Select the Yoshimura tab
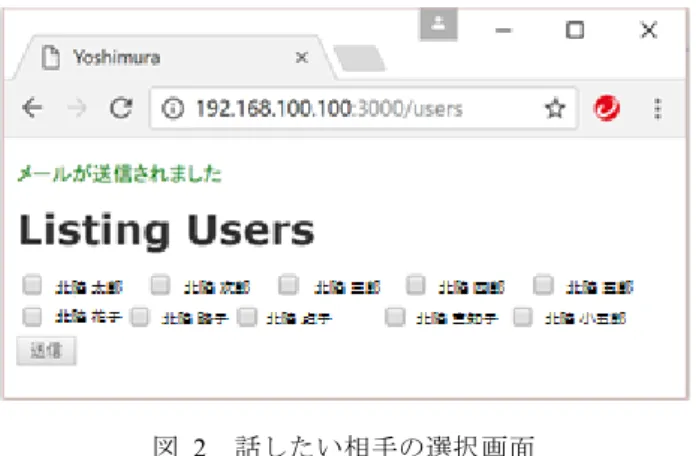The width and height of the screenshot is (696, 456). [173, 58]
